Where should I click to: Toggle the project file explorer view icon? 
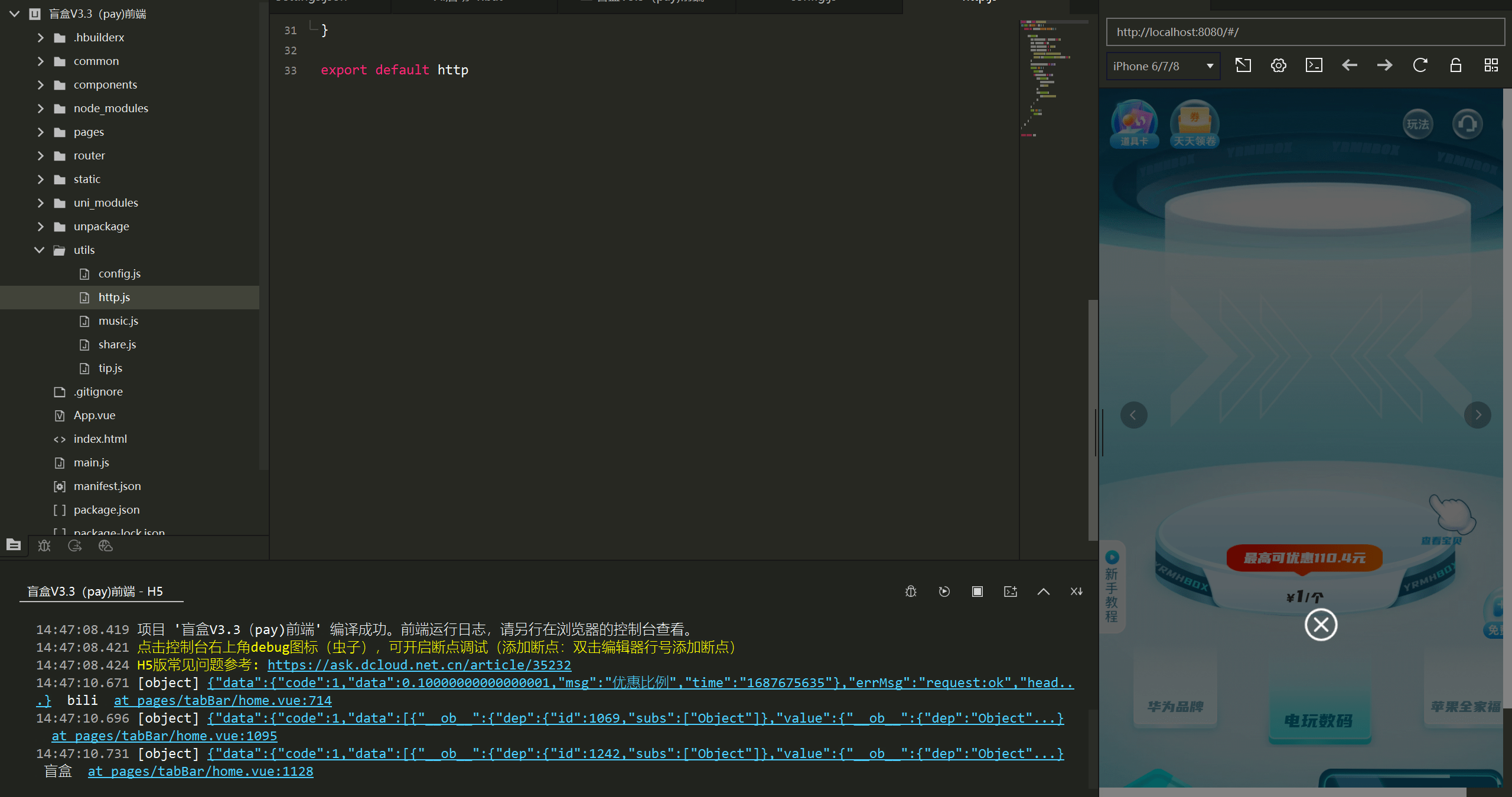tap(14, 546)
